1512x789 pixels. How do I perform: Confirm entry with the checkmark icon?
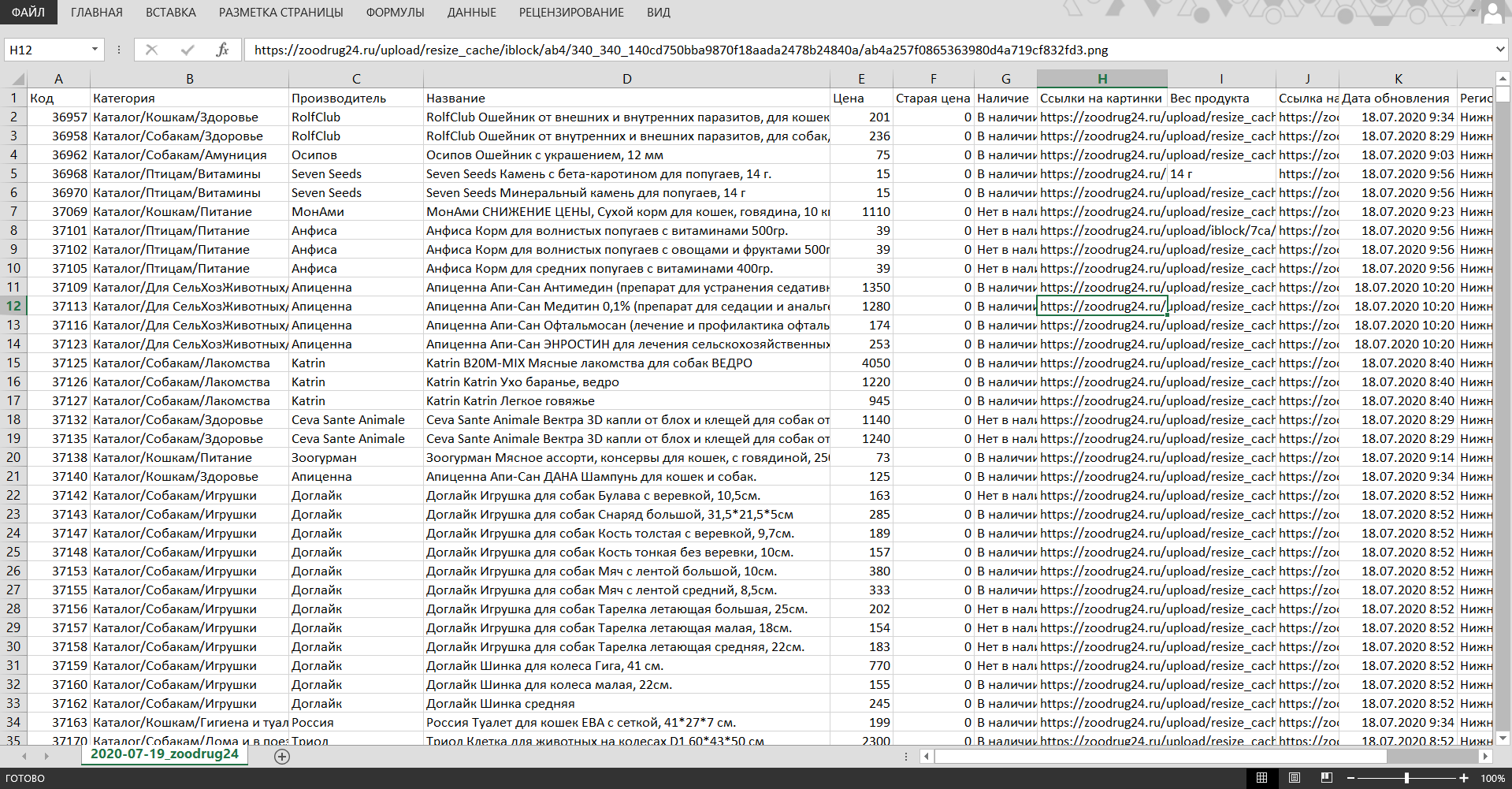tap(188, 50)
